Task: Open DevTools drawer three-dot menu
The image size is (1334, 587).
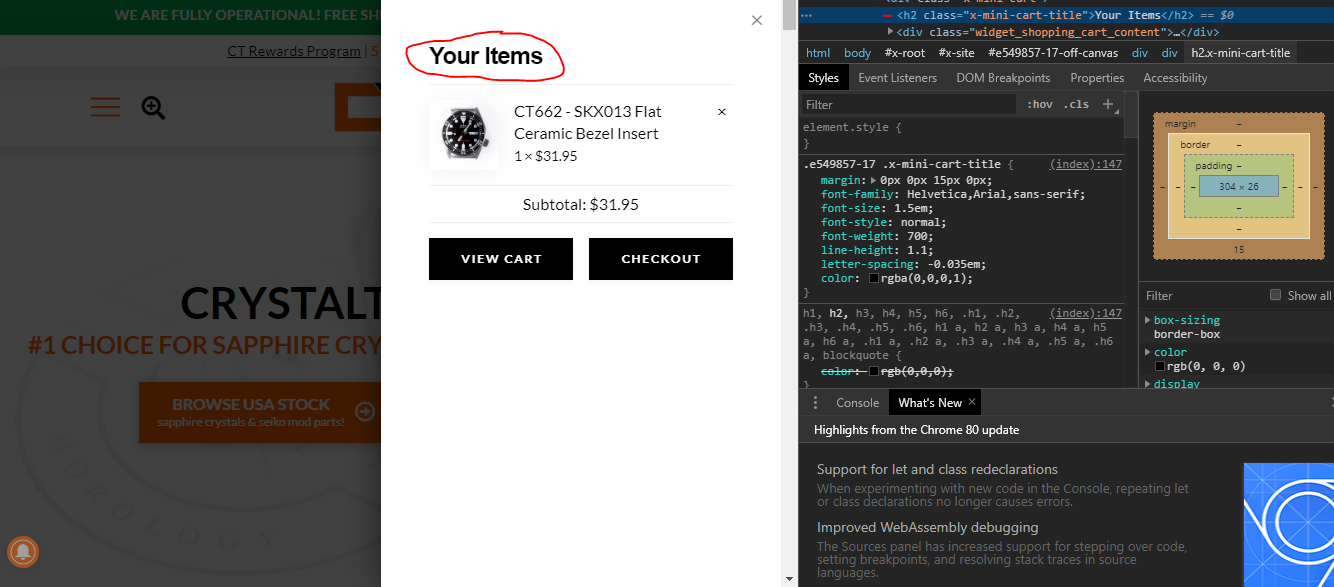Action: pos(815,402)
